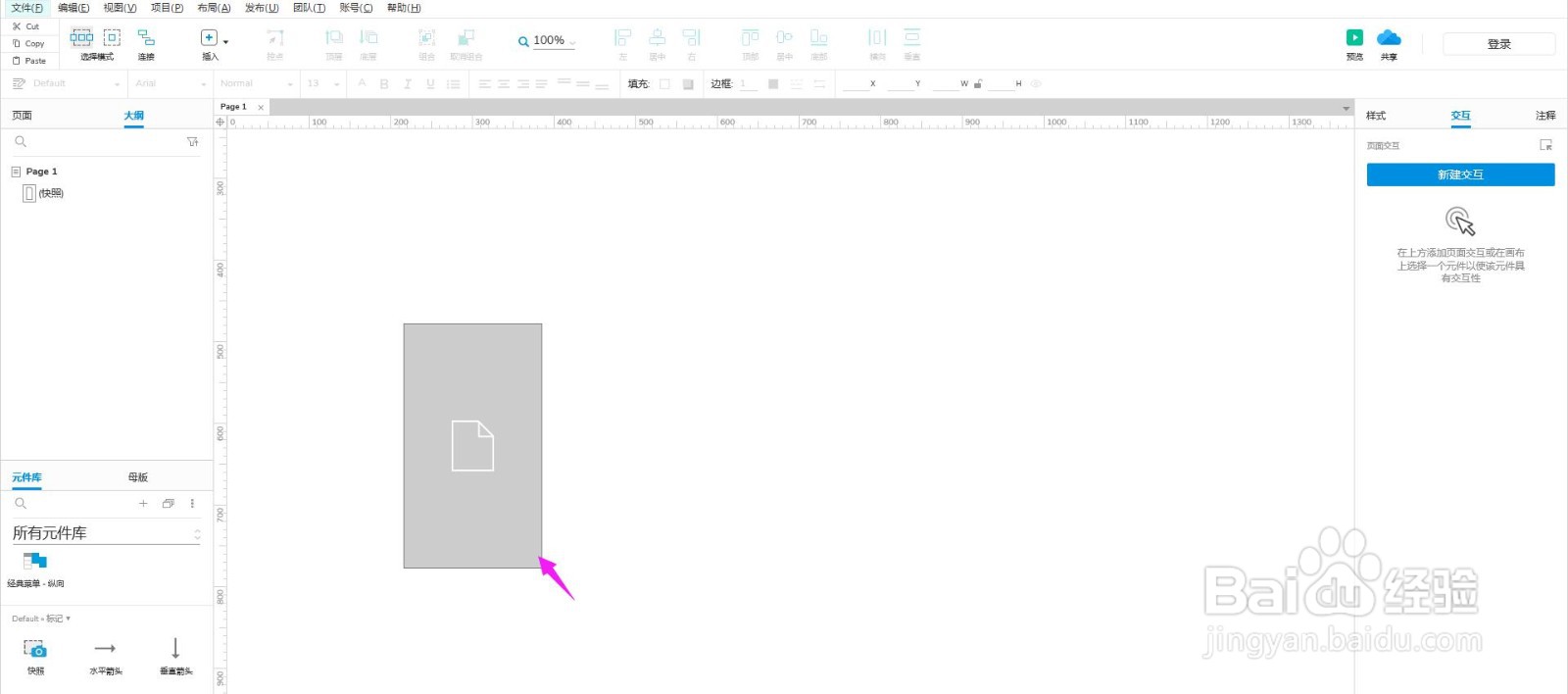Select the 水平箭头 horizontal arrow widget

coord(106,657)
